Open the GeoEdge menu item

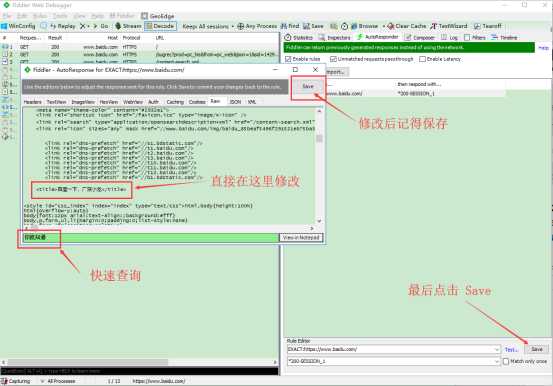(158, 16)
